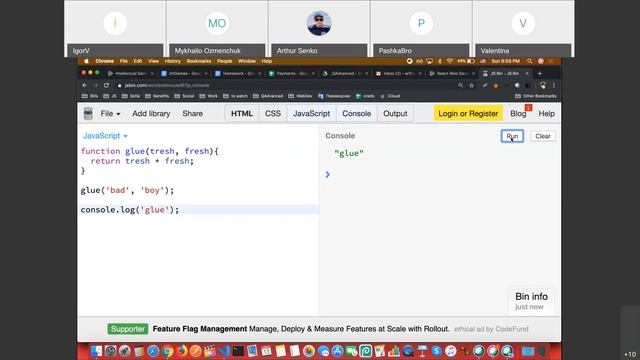Expand the JavaScript language dropdown in the editor

pos(105,136)
